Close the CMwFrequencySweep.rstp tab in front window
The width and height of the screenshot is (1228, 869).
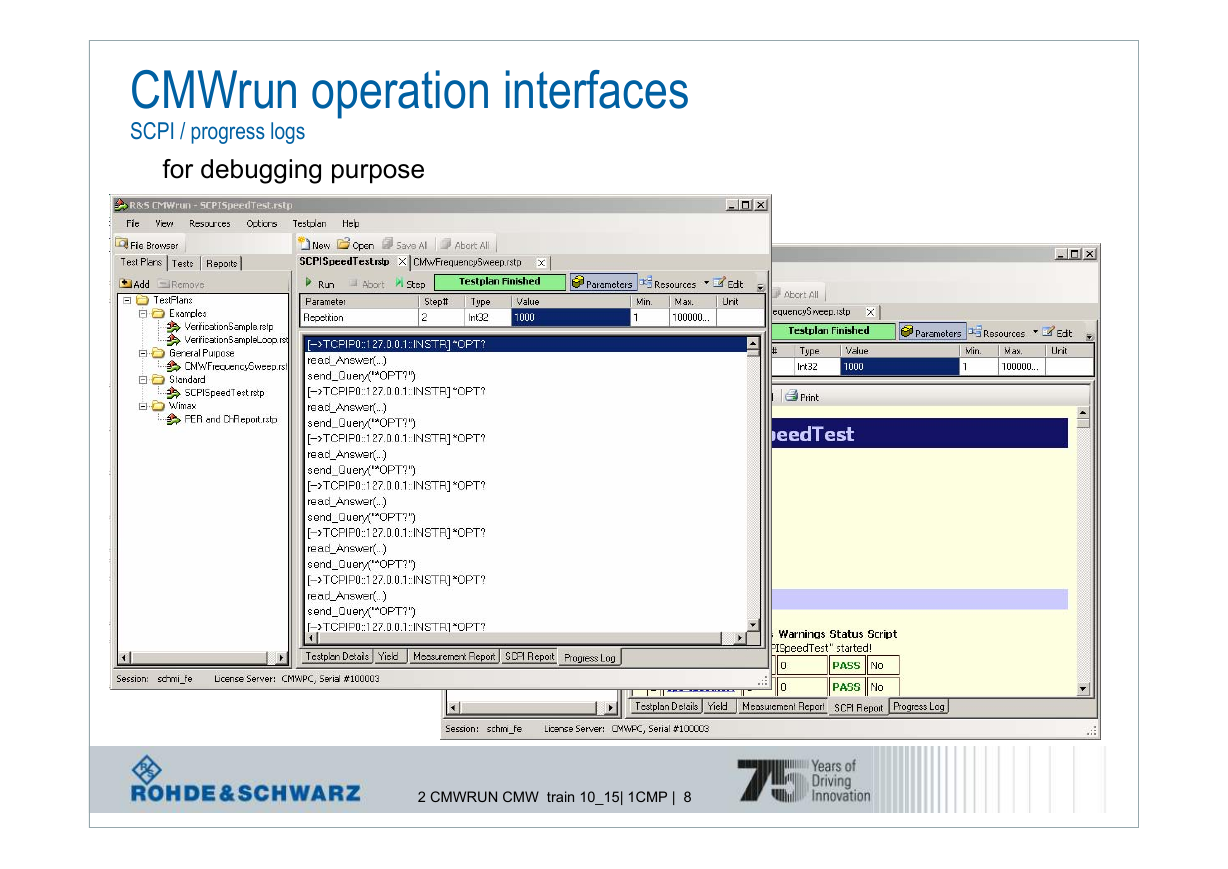click(x=541, y=263)
